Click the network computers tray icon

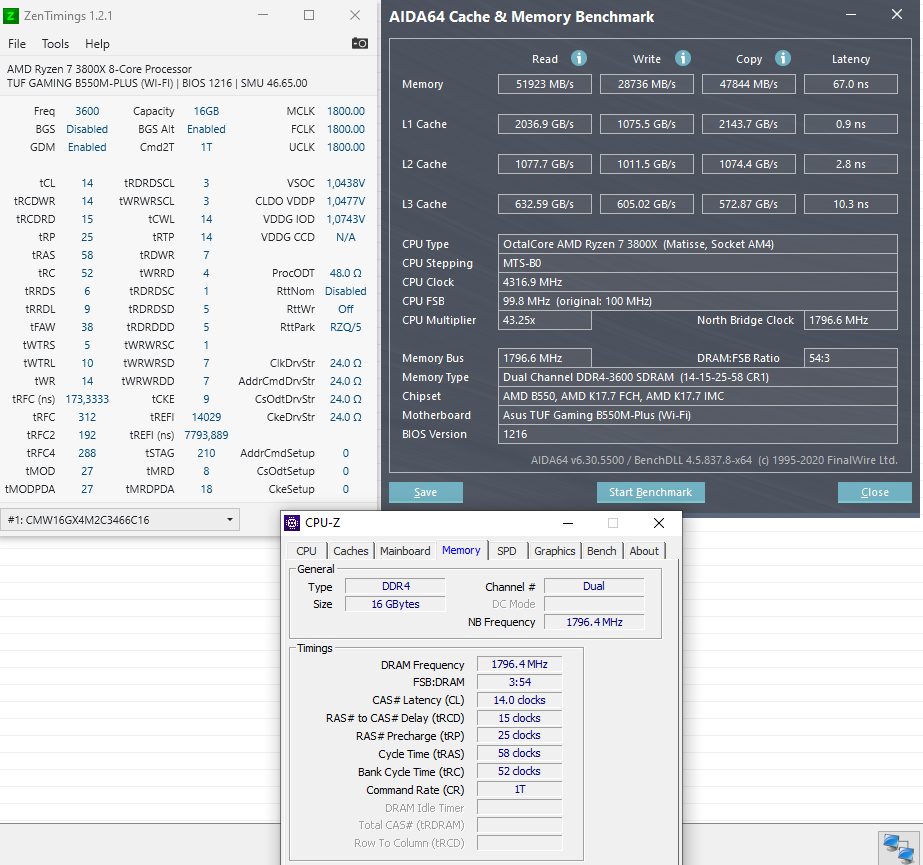point(899,849)
